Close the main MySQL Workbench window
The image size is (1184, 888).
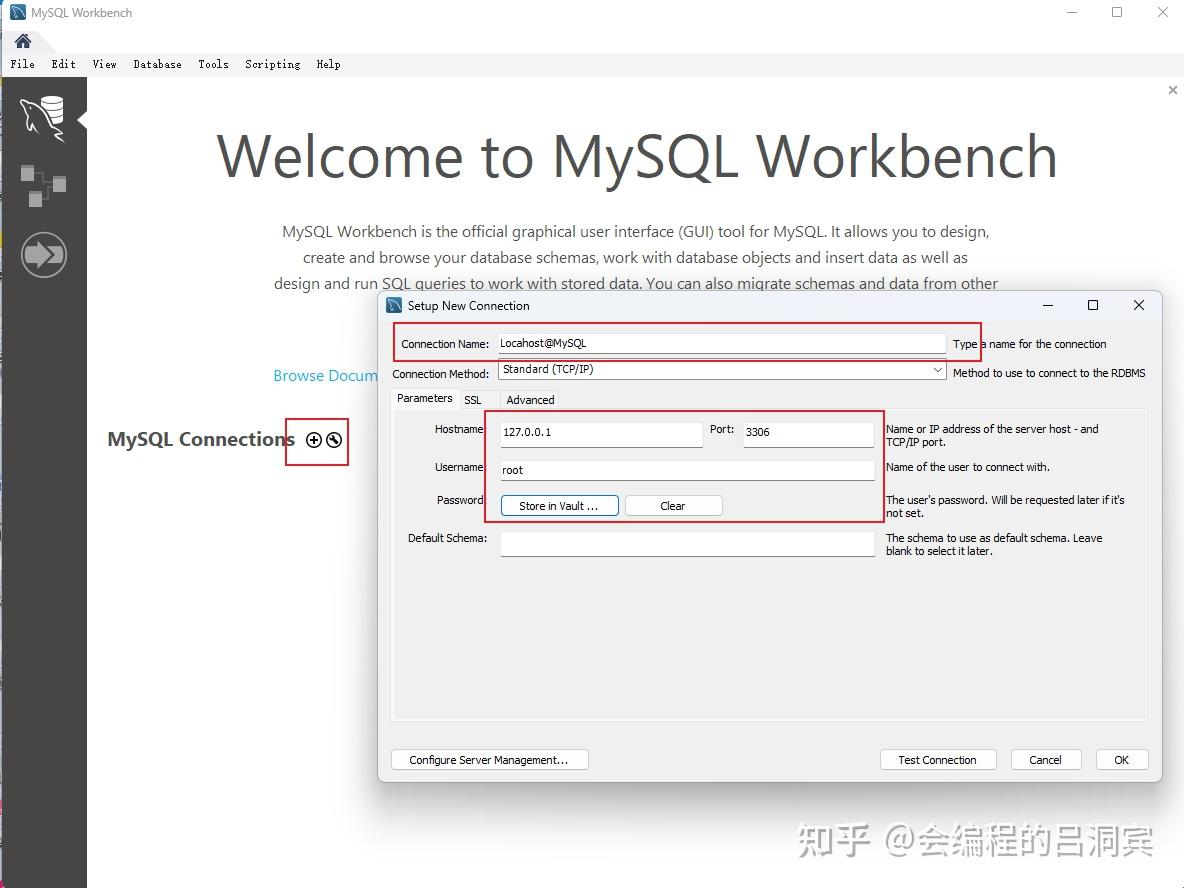[x=1163, y=12]
